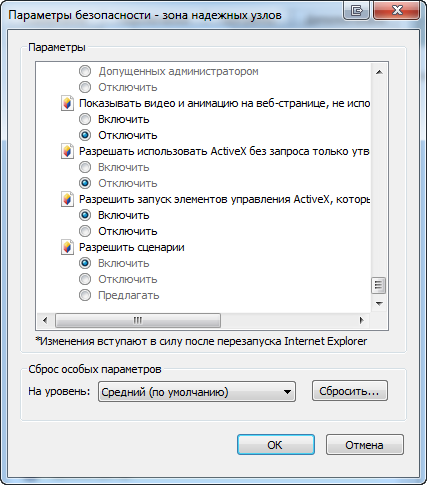Viewport: 427px width, 485px height.
Task: Click the icon beside "Показывать видео и анимацию"
Action: pyautogui.click(x=67, y=103)
